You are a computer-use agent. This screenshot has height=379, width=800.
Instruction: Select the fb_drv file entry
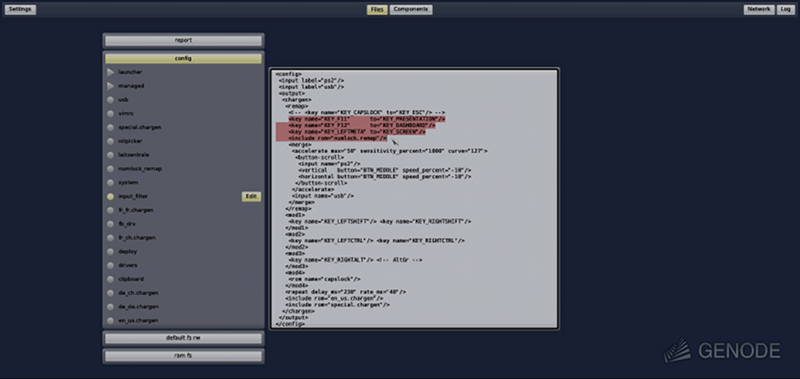[127, 224]
